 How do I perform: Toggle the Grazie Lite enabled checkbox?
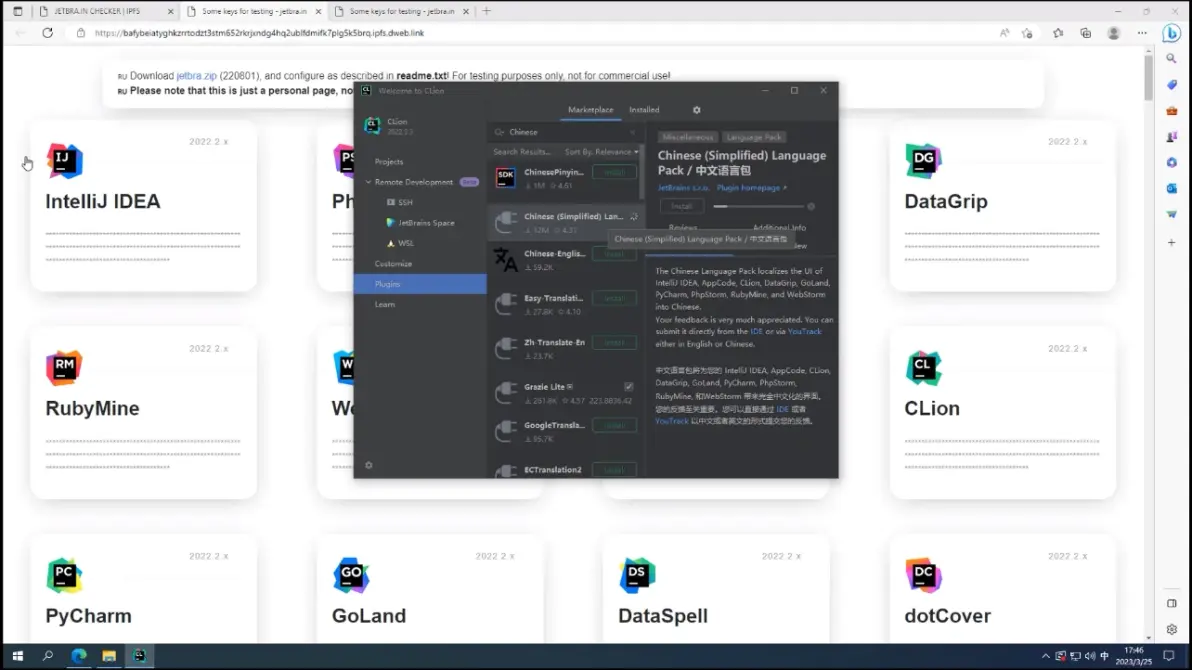[x=629, y=386]
